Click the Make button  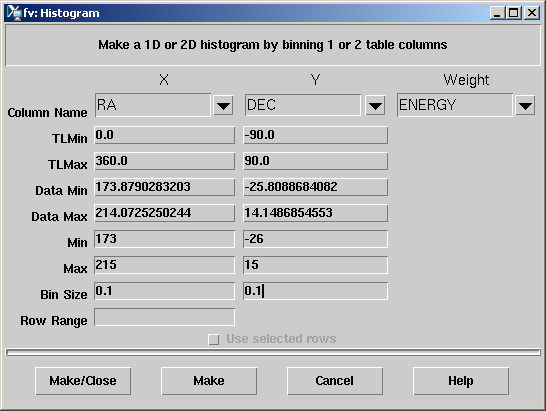209,381
